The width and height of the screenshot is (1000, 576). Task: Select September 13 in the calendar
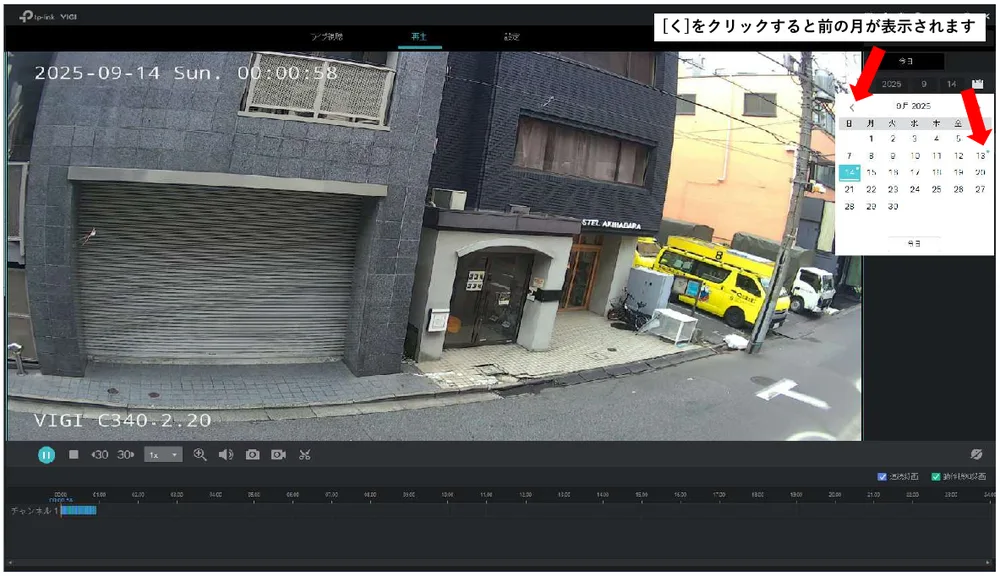[980, 156]
